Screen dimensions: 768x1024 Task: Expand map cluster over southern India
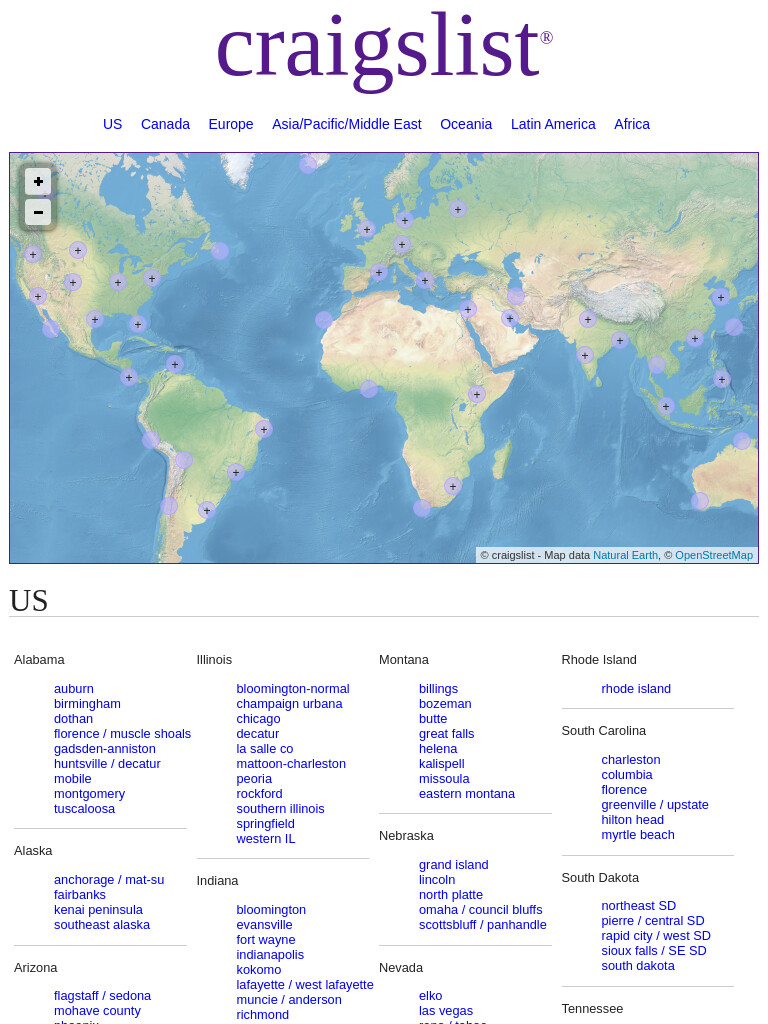[585, 355]
